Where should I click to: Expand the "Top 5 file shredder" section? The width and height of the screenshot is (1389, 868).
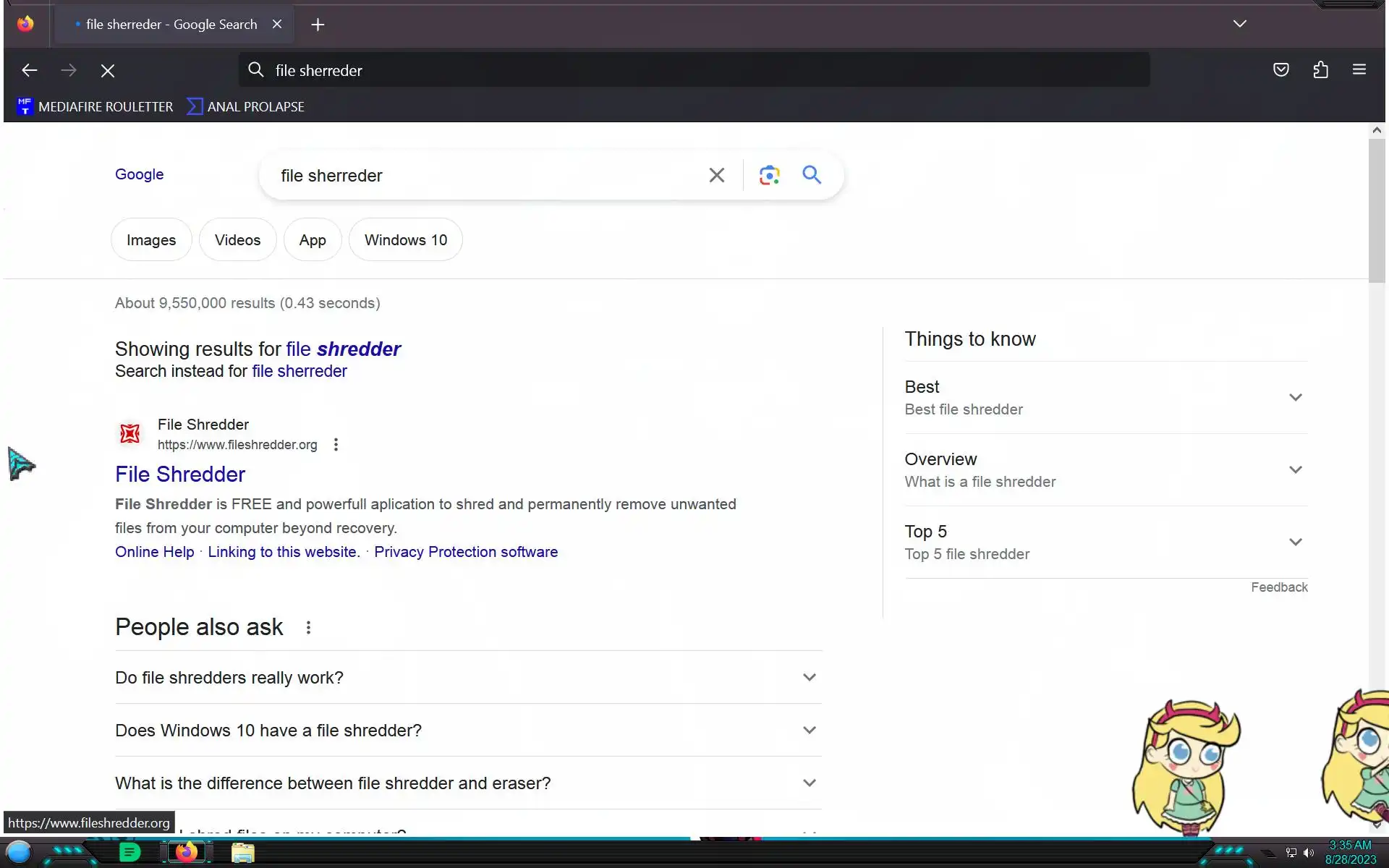[1295, 542]
